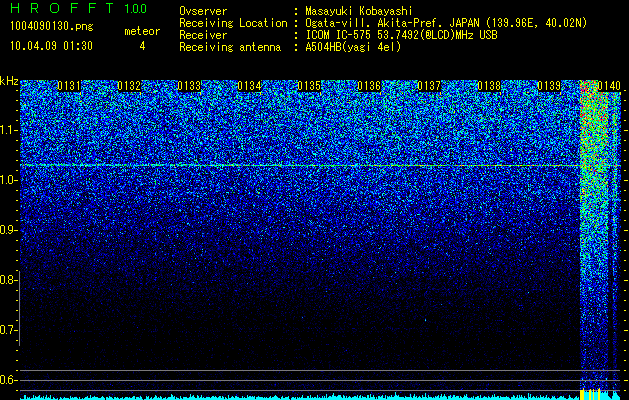Click the 0134 time marker
629x400 pixels.
coord(249,86)
